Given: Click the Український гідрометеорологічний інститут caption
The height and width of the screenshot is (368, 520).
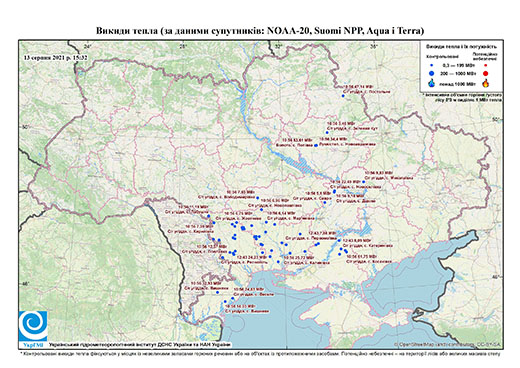Looking at the screenshot, I should tap(140, 344).
